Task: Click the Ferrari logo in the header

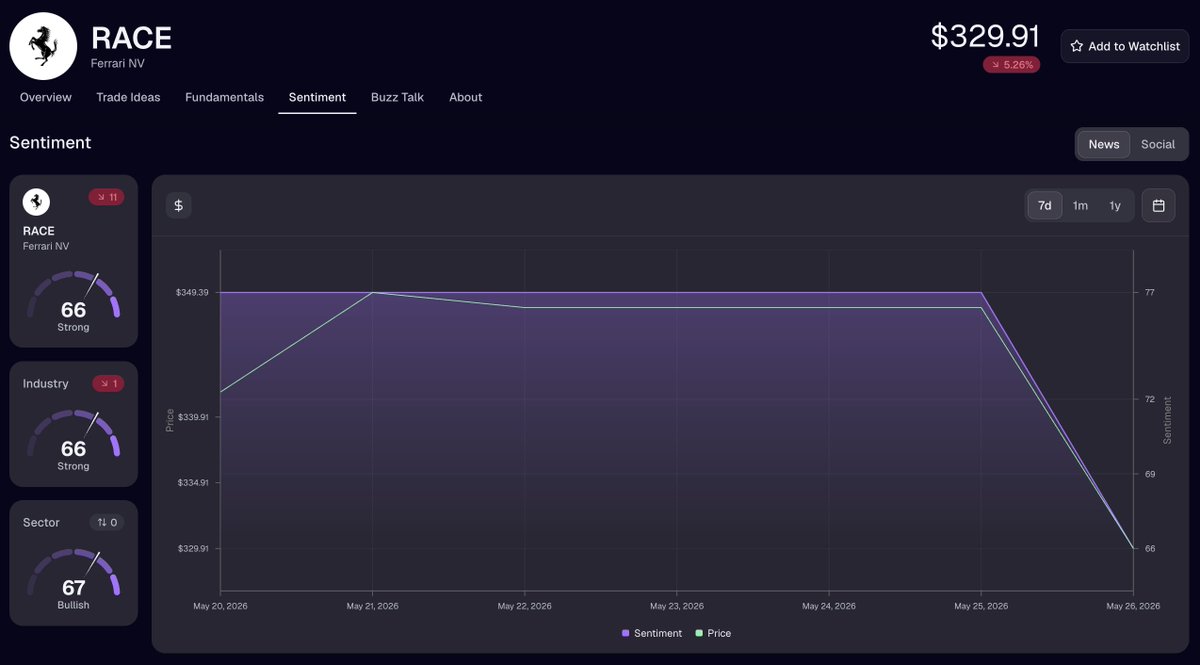Action: click(44, 46)
